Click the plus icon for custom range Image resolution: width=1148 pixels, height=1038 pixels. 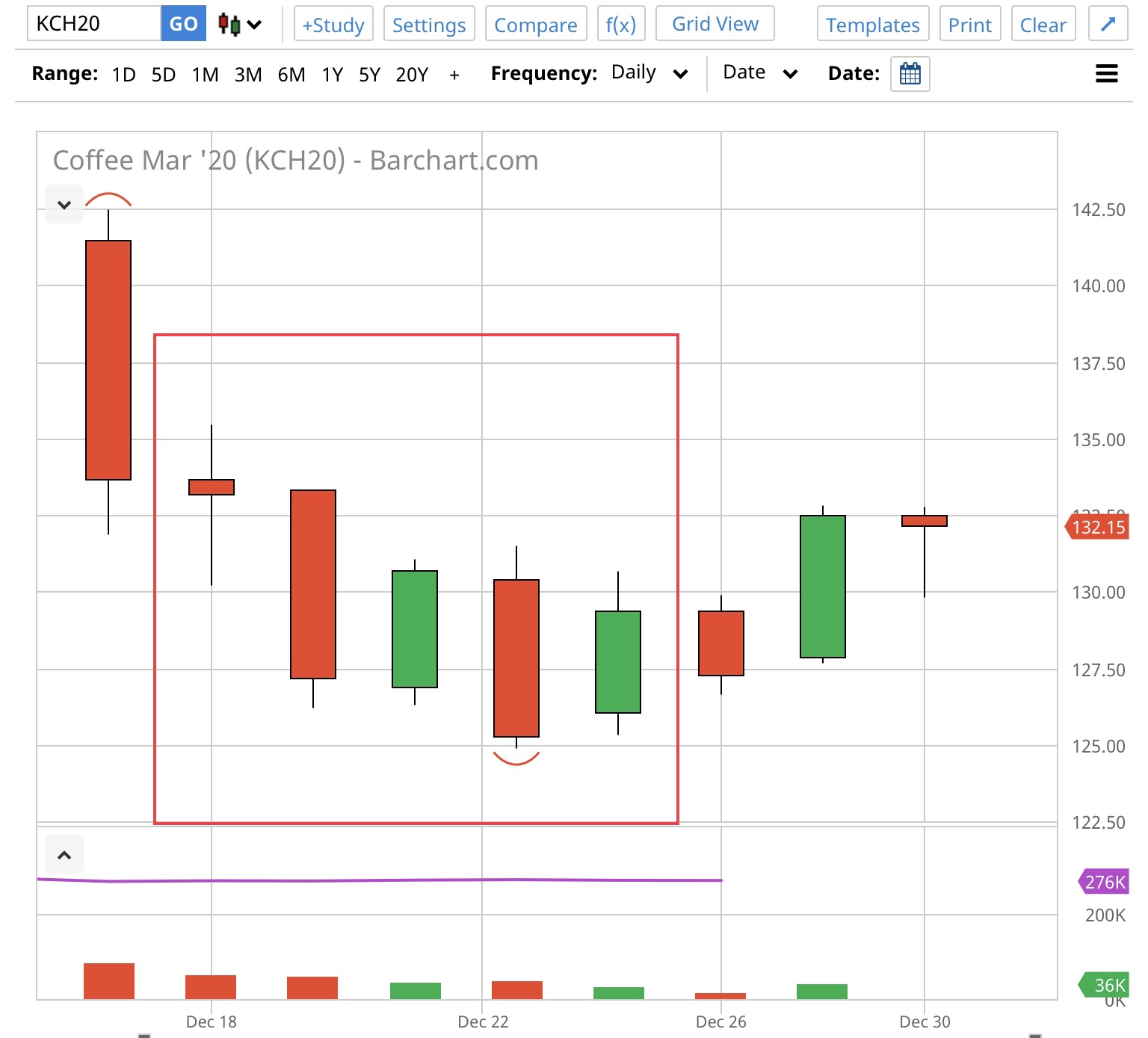pos(454,75)
